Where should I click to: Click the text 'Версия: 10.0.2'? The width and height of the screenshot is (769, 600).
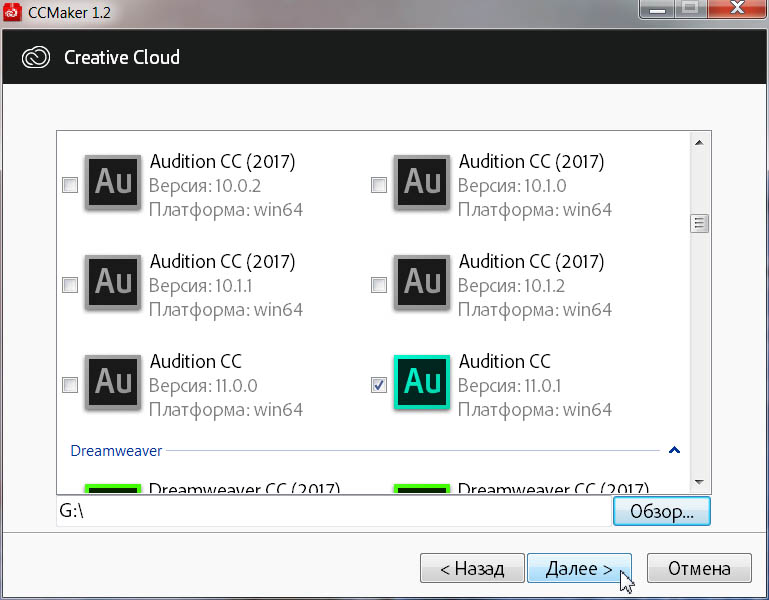coord(205,186)
